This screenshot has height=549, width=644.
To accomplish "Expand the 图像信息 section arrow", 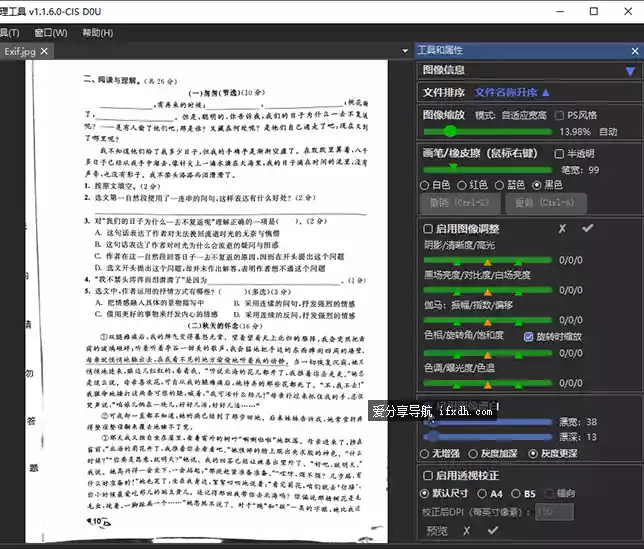I will [x=630, y=71].
